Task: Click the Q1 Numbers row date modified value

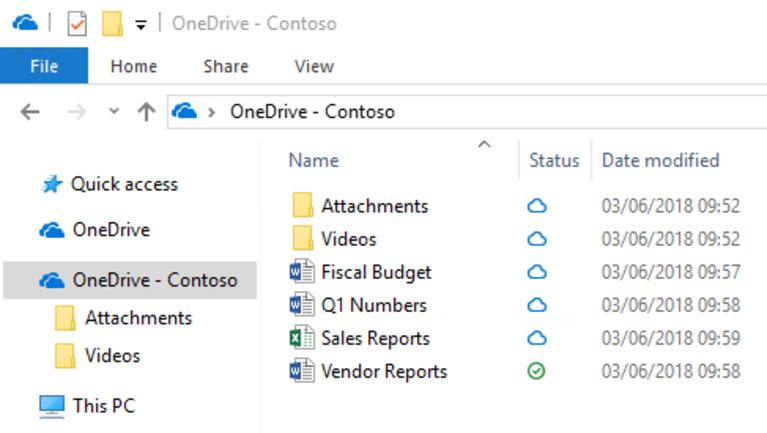Action: (671, 305)
